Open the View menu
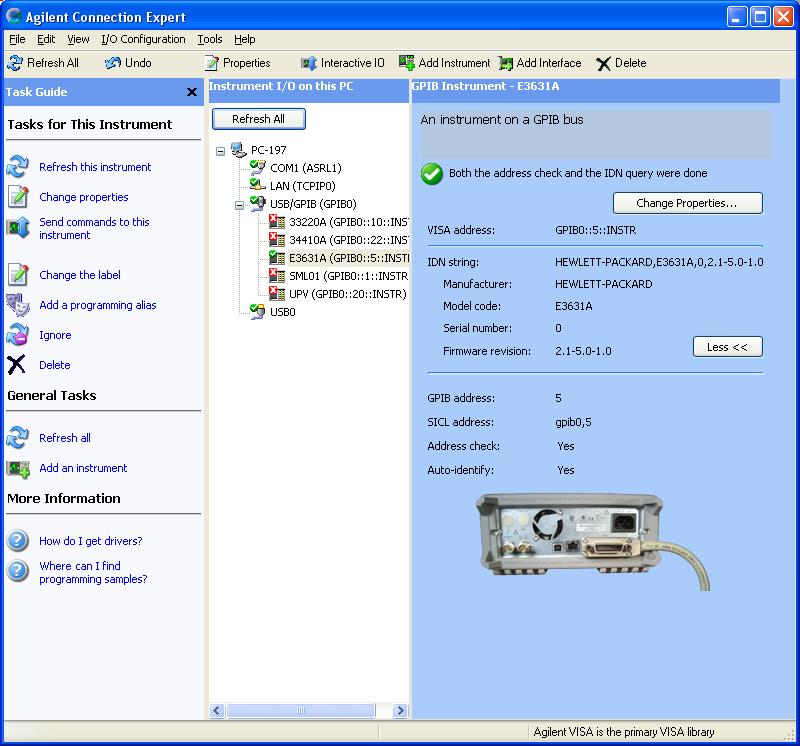The width and height of the screenshot is (800, 746). tap(78, 39)
